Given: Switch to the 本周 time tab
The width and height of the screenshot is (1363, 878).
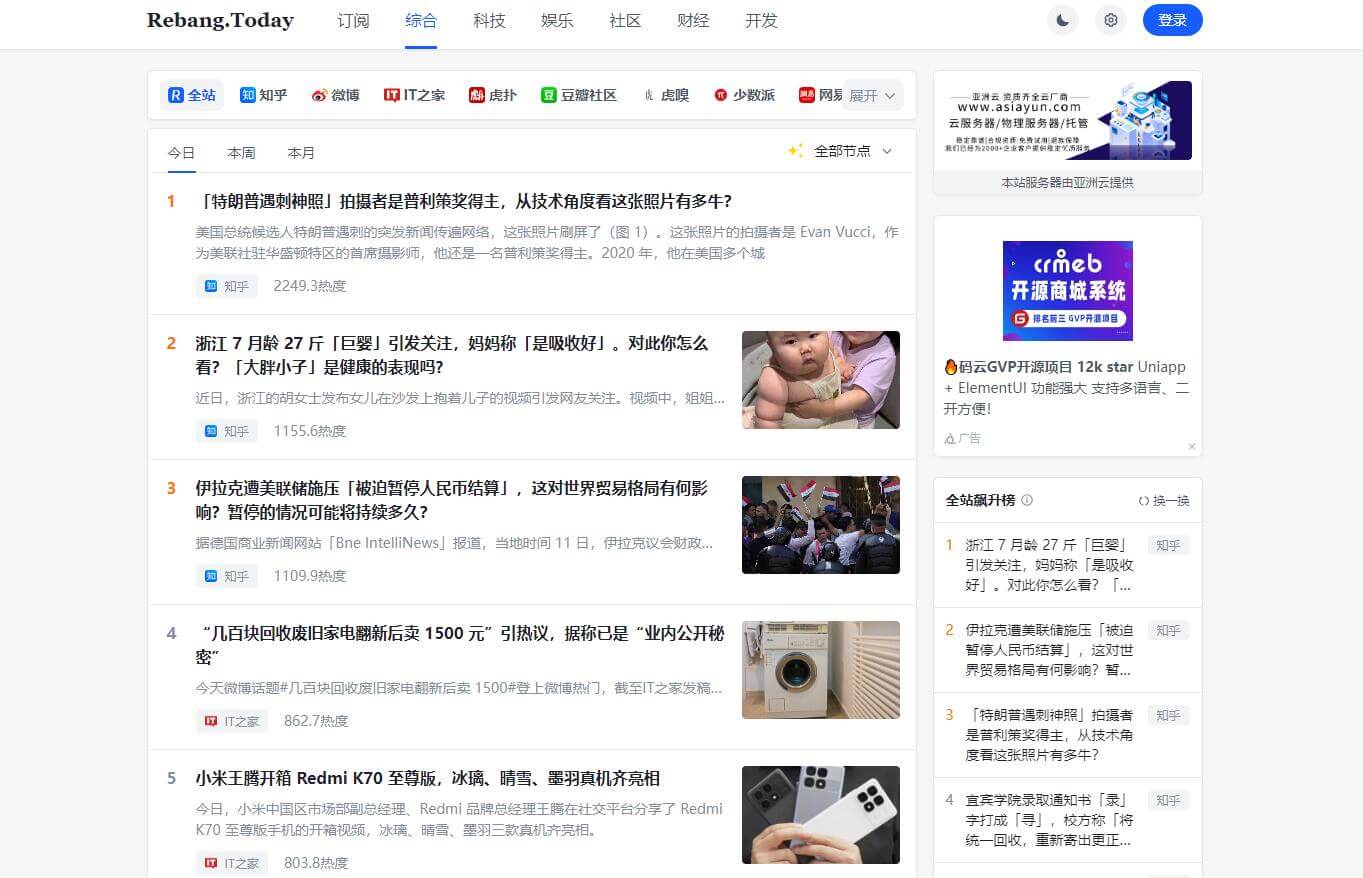Looking at the screenshot, I should [240, 152].
